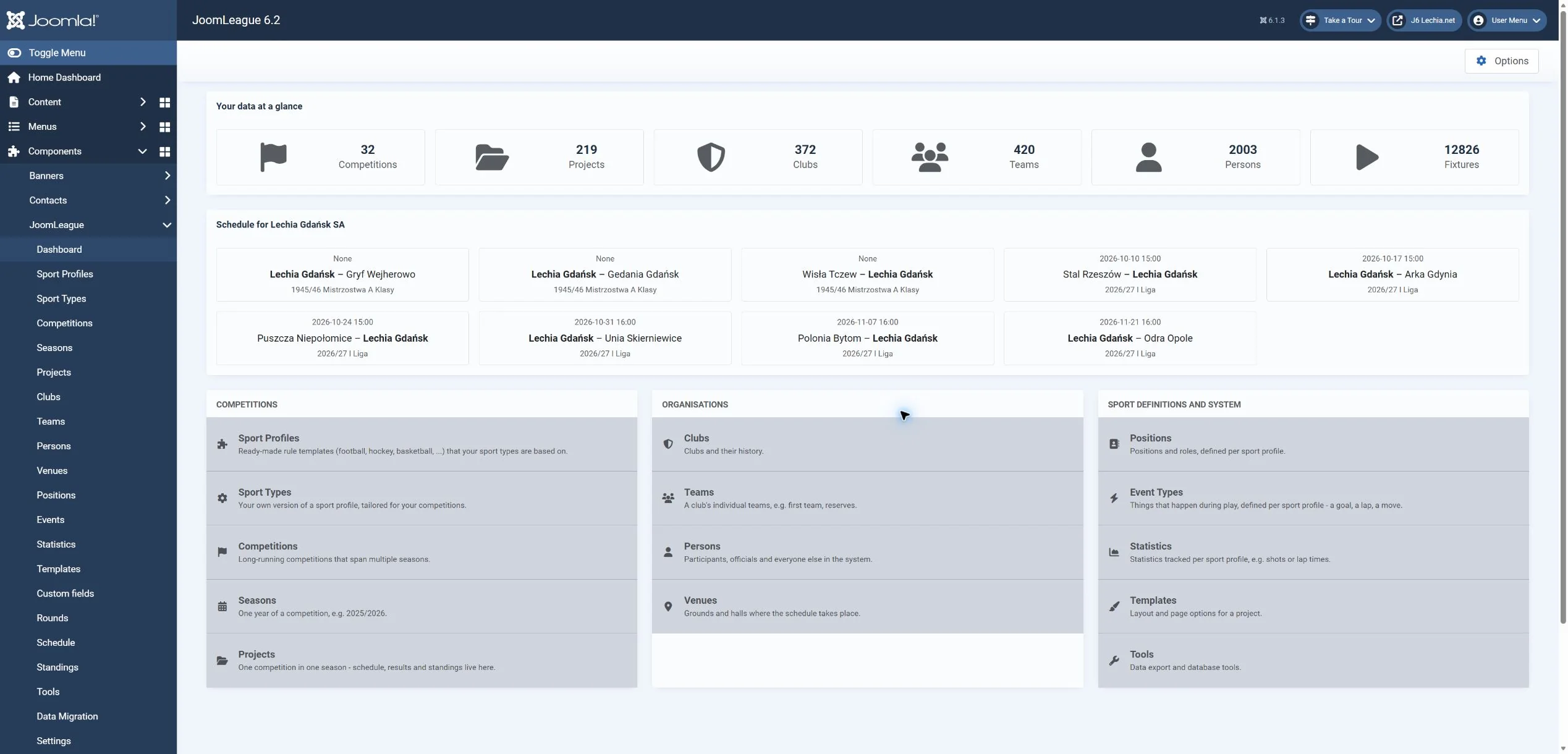Image resolution: width=1568 pixels, height=754 pixels.
Task: Collapse the JoomLeague submenu chevron
Action: [x=167, y=225]
